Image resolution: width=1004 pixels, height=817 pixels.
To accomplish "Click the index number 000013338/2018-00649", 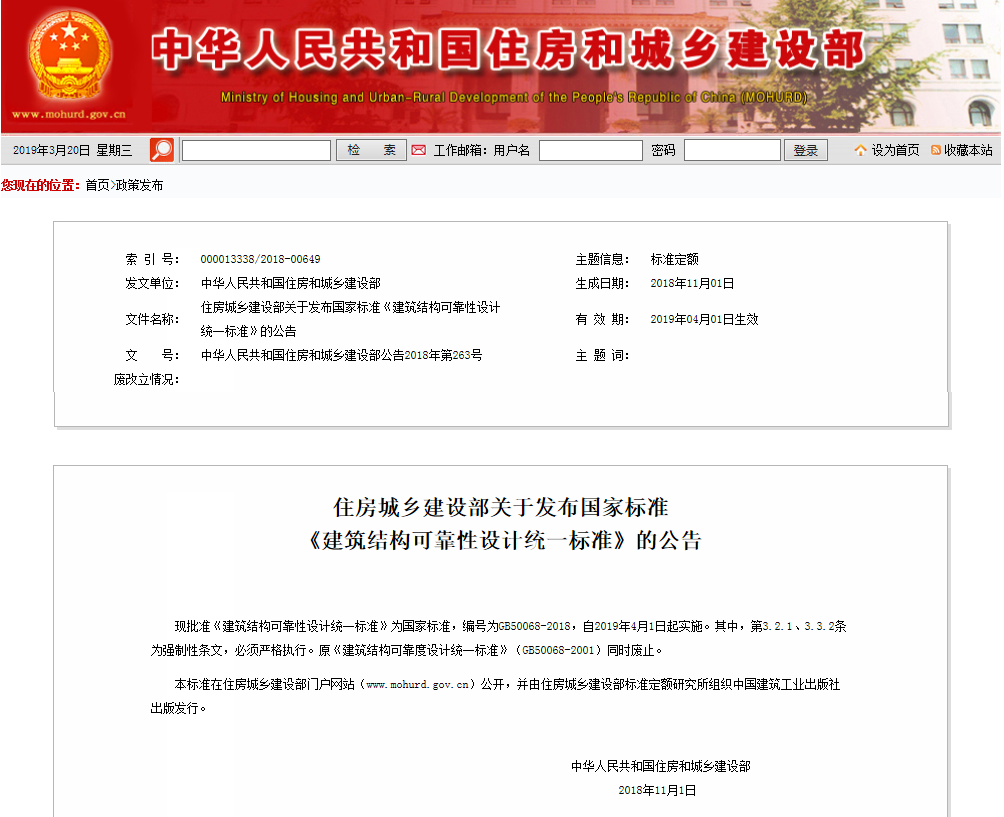I will click(260, 259).
